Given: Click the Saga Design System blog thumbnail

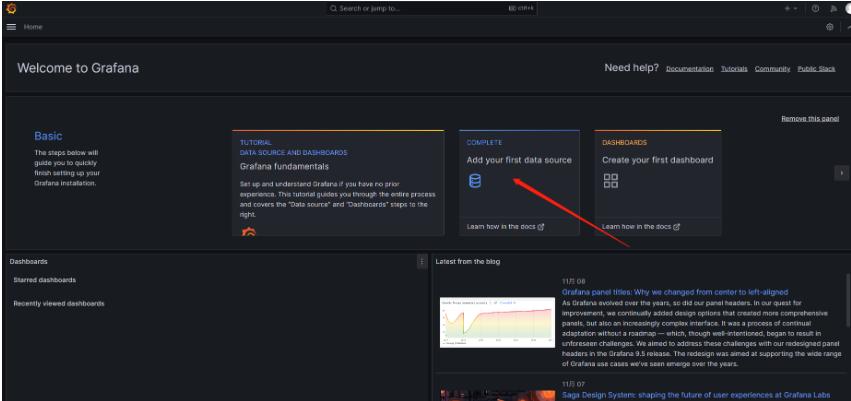Looking at the screenshot, I should 497,395.
